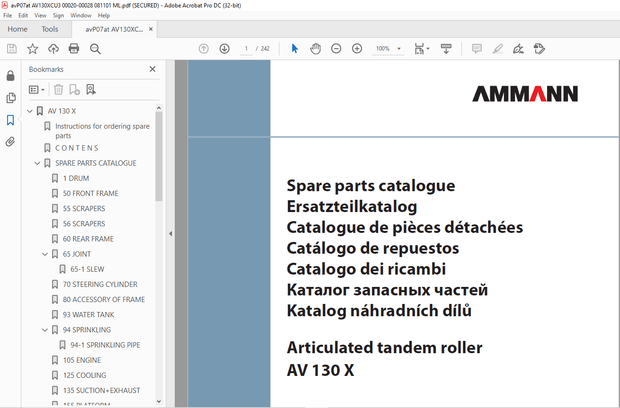Screen dimensions: 620x408
Task: Open the 65-1 SLEW bookmark
Action: [87, 269]
